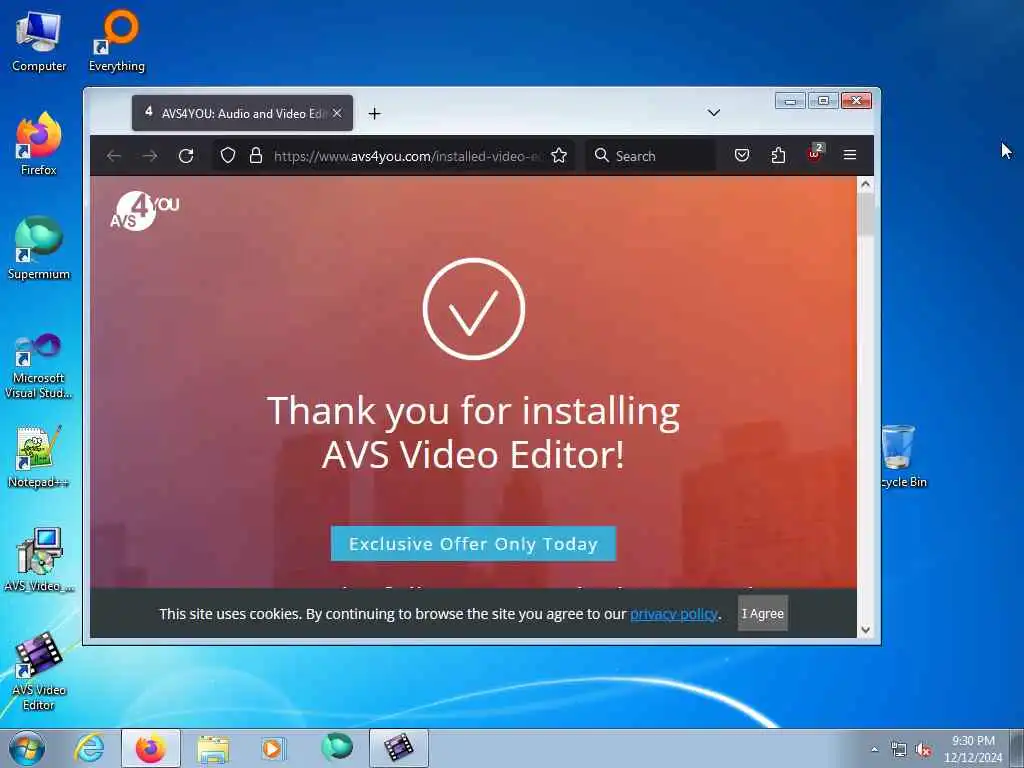Click the scrollbar down arrow

click(865, 630)
